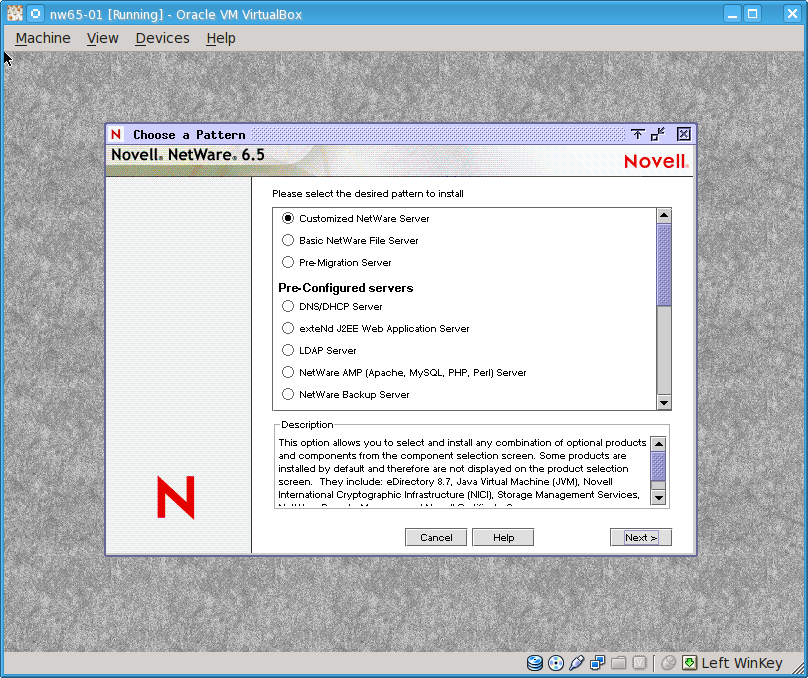This screenshot has height=678, width=808.
Task: Click the green host key arrow icon
Action: pos(690,663)
